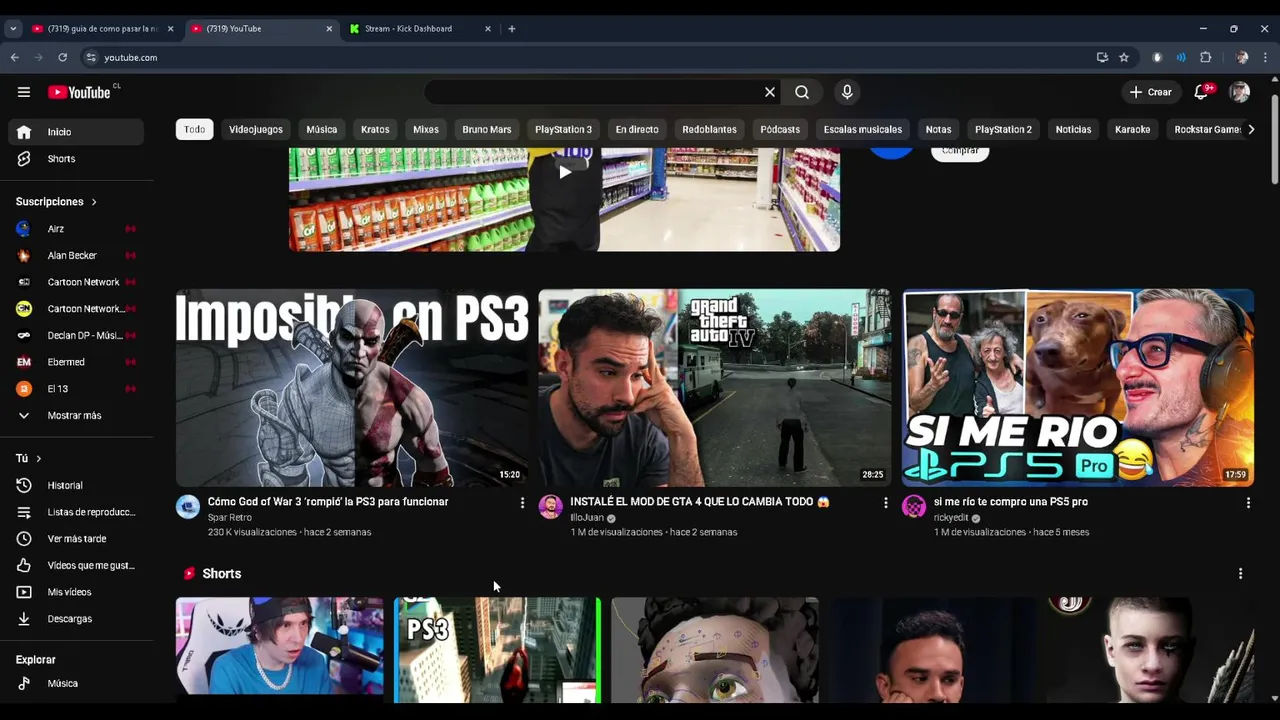Open the Shorts shelf options menu
Image resolution: width=1280 pixels, height=720 pixels.
1240,574
